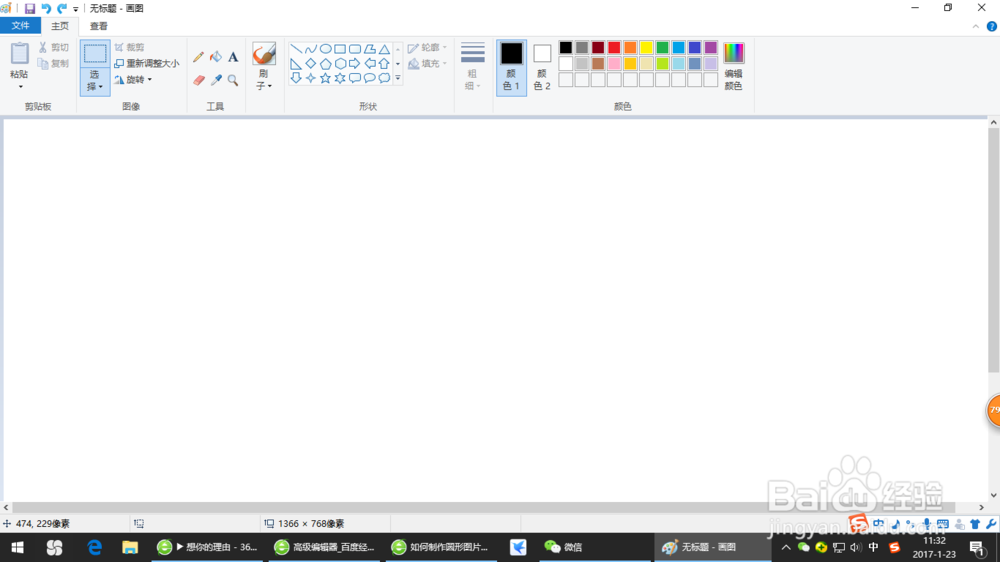Screen dimensions: 1000x562
Task: Collapse the ribbon with the chevron
Action: point(976,26)
